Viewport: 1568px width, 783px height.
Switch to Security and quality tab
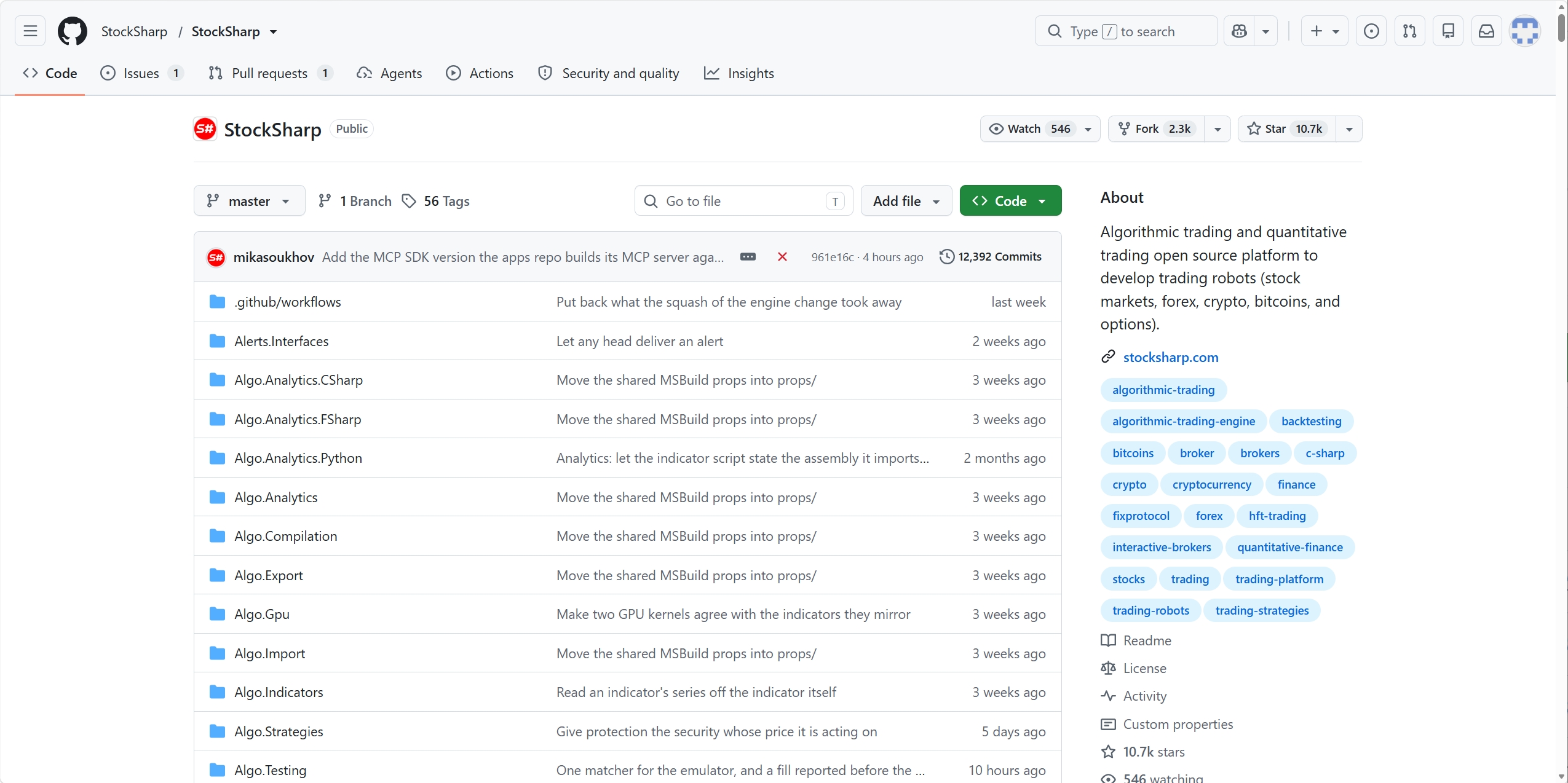(x=608, y=73)
